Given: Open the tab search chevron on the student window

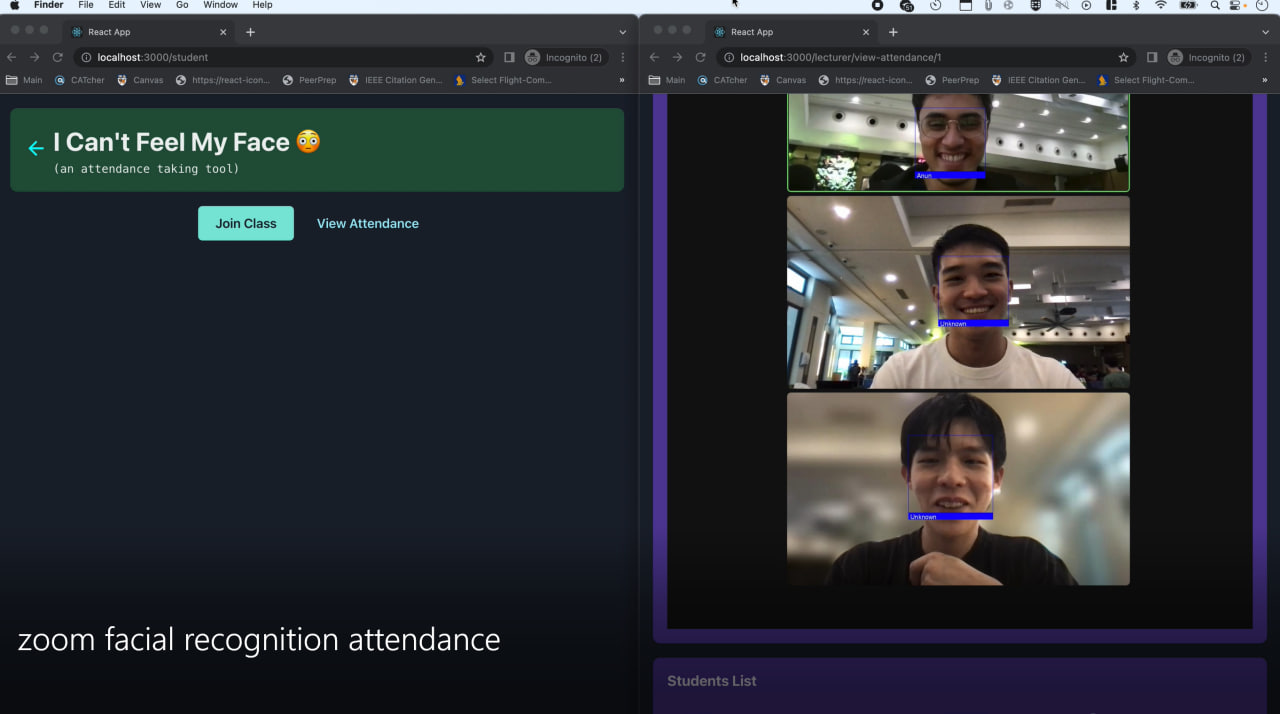Looking at the screenshot, I should [x=621, y=31].
